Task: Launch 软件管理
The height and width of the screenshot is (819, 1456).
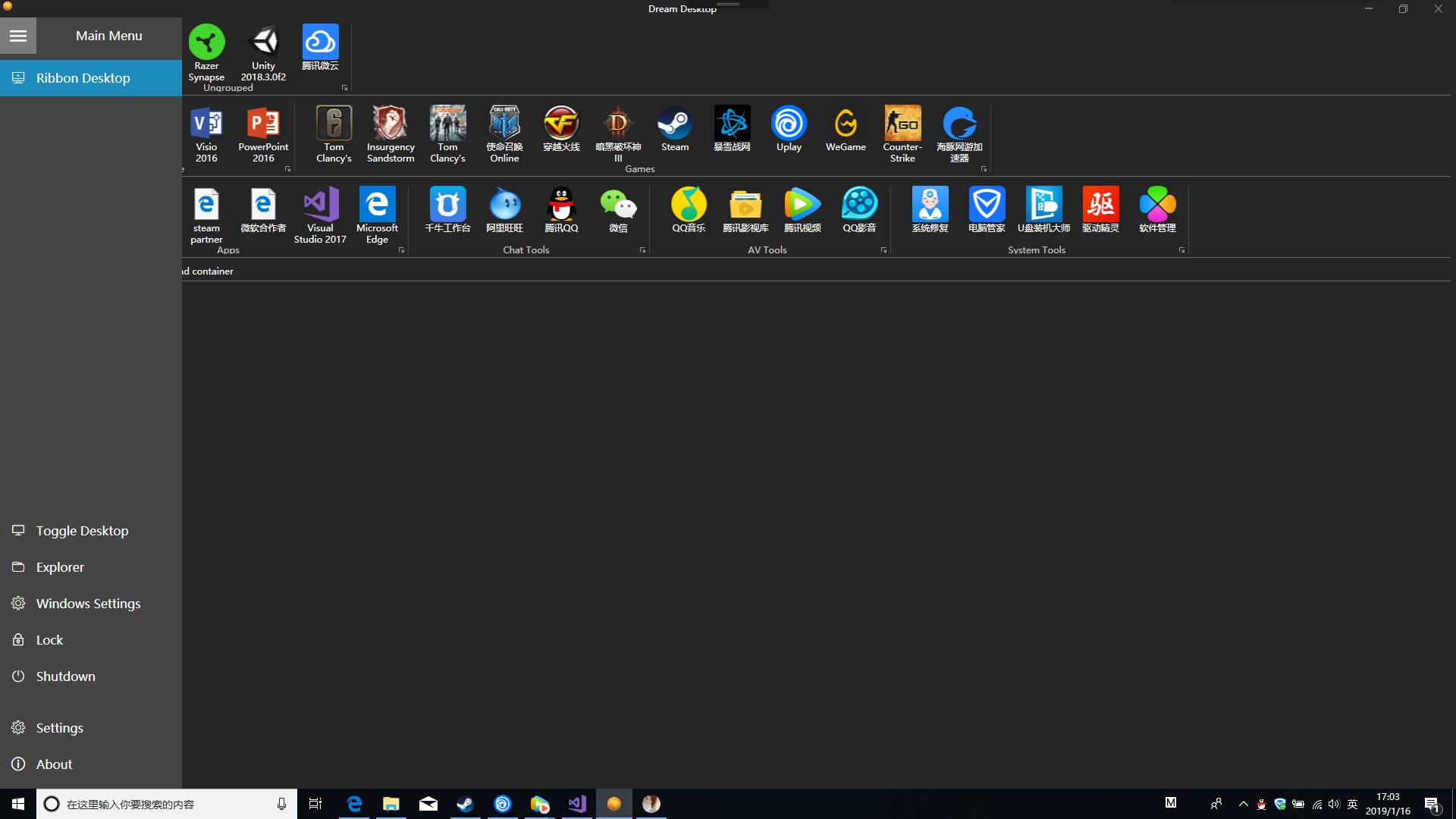Action: tap(1157, 209)
